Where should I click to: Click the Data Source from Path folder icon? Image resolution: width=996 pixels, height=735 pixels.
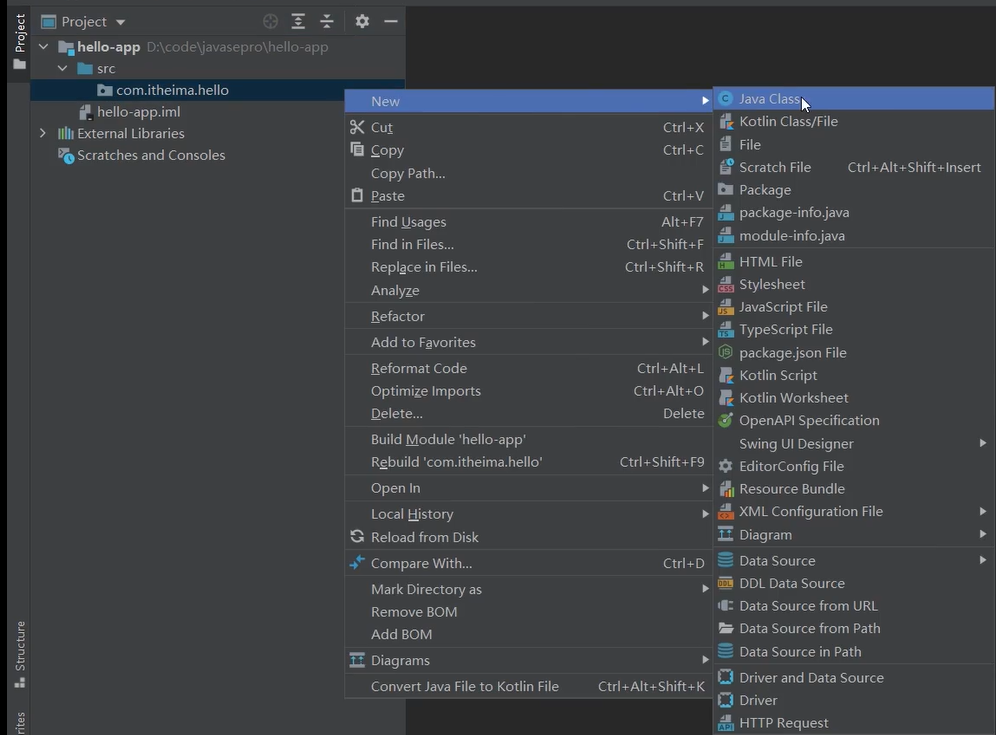pos(725,628)
